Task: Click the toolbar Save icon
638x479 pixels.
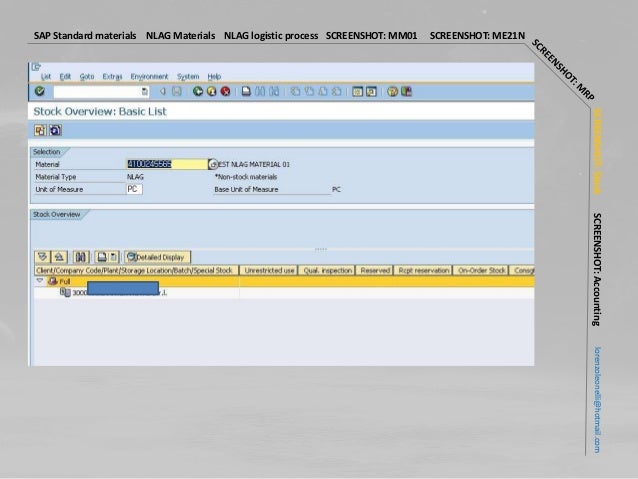Action: point(177,92)
